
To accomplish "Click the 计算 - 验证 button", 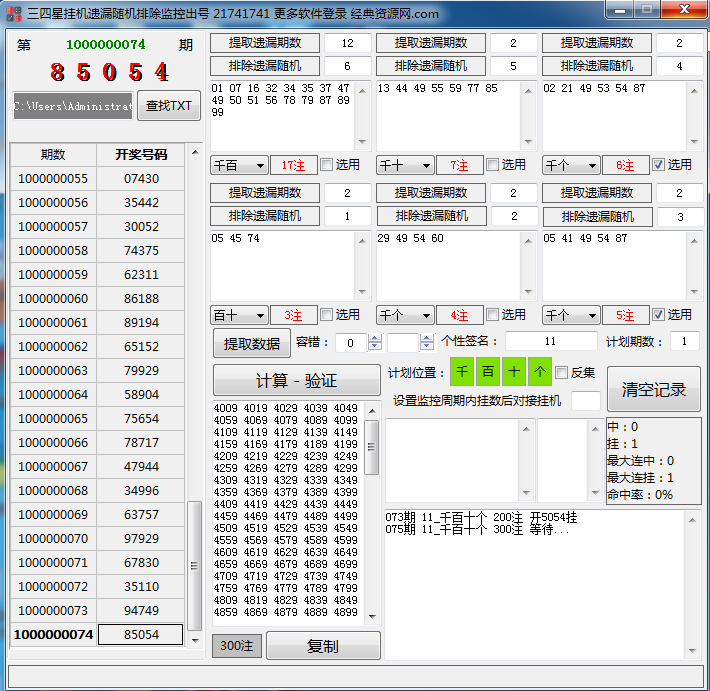I will coord(297,380).
